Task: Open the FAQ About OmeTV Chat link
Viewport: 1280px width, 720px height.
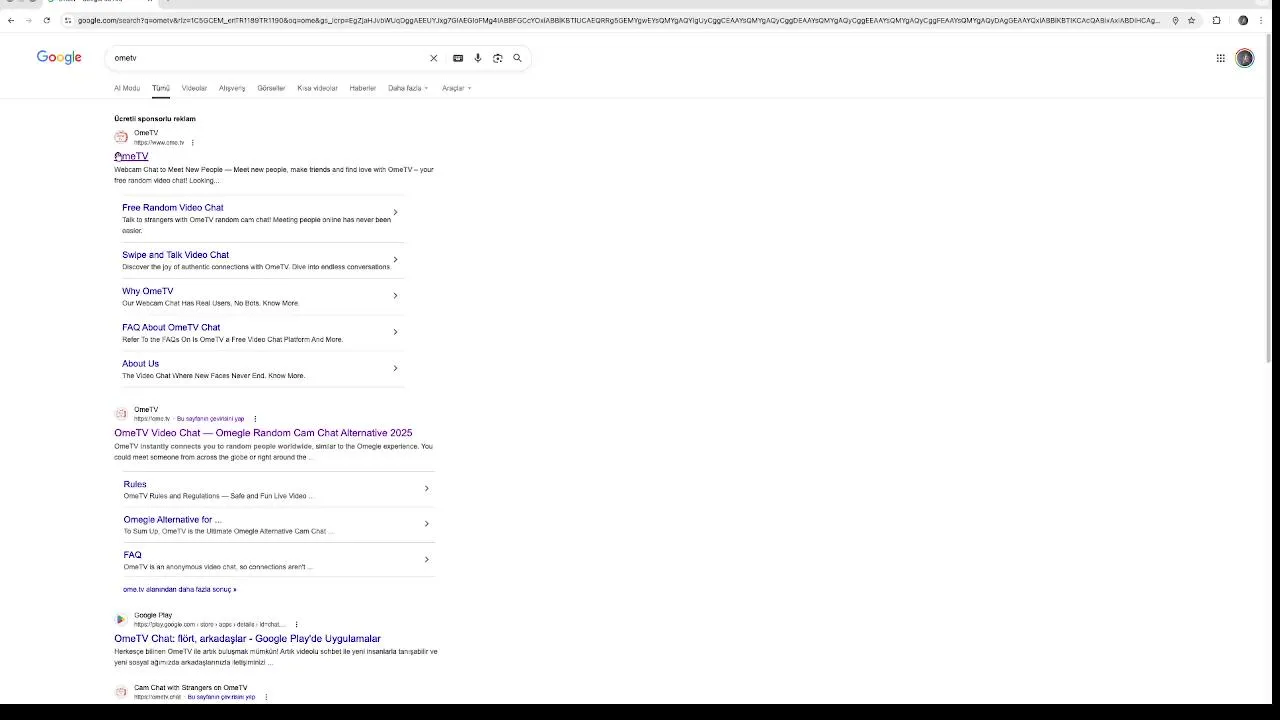Action: [171, 327]
